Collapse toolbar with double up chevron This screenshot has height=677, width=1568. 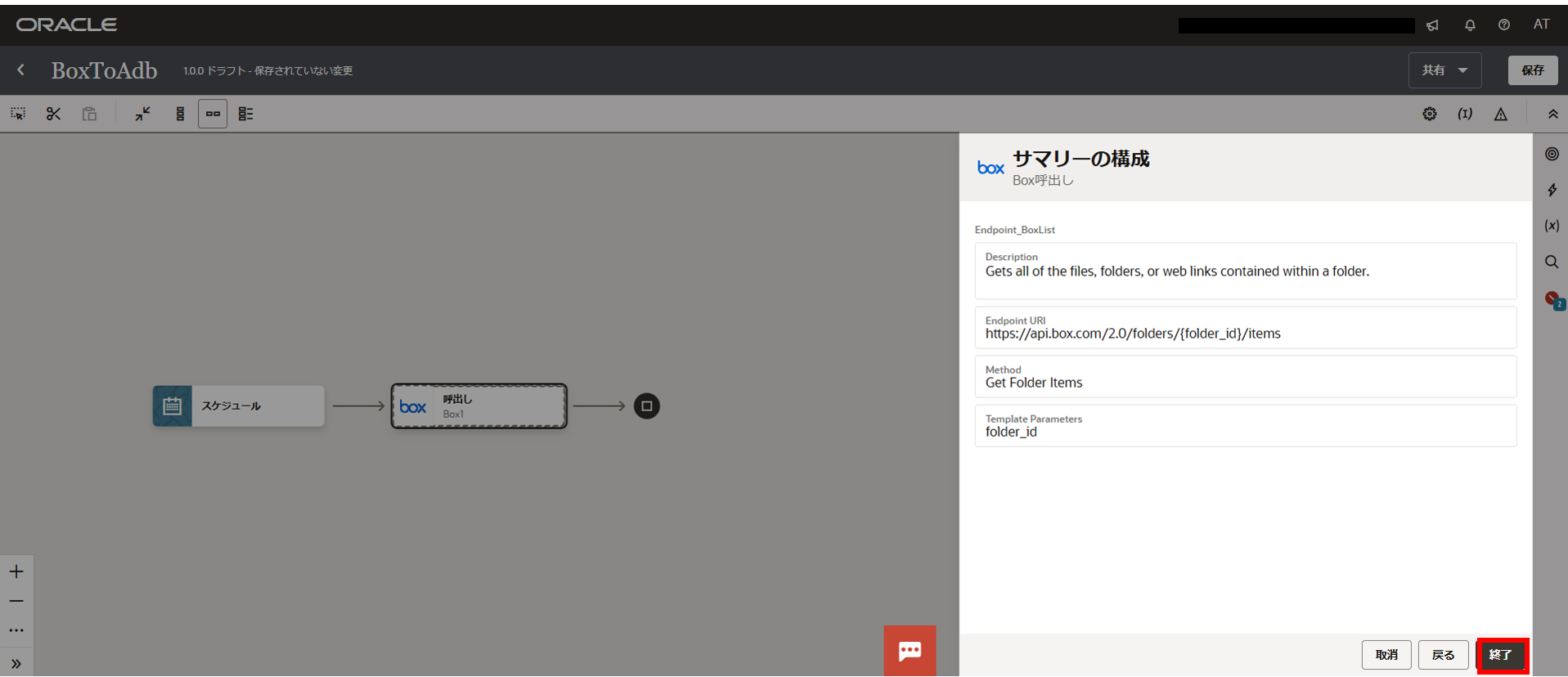coord(1552,114)
